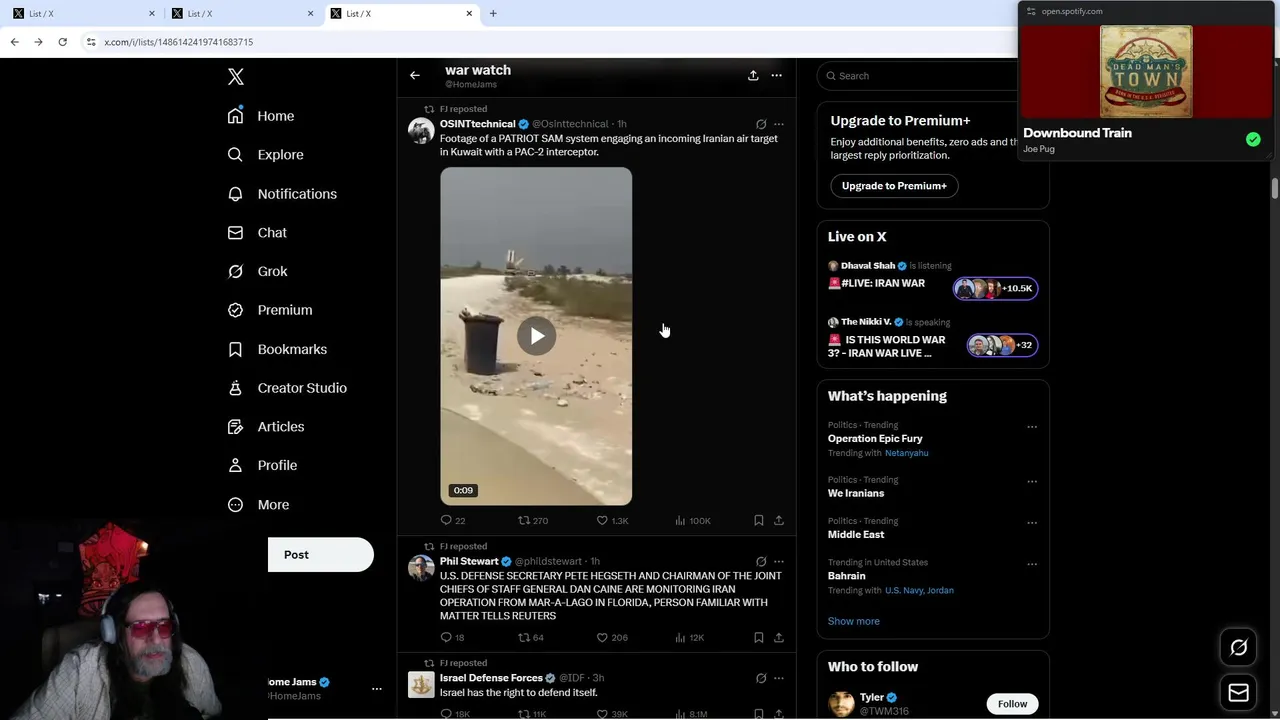Click Downbound Train Spotify popup album art
The height and width of the screenshot is (720, 1280).
pyautogui.click(x=1146, y=72)
